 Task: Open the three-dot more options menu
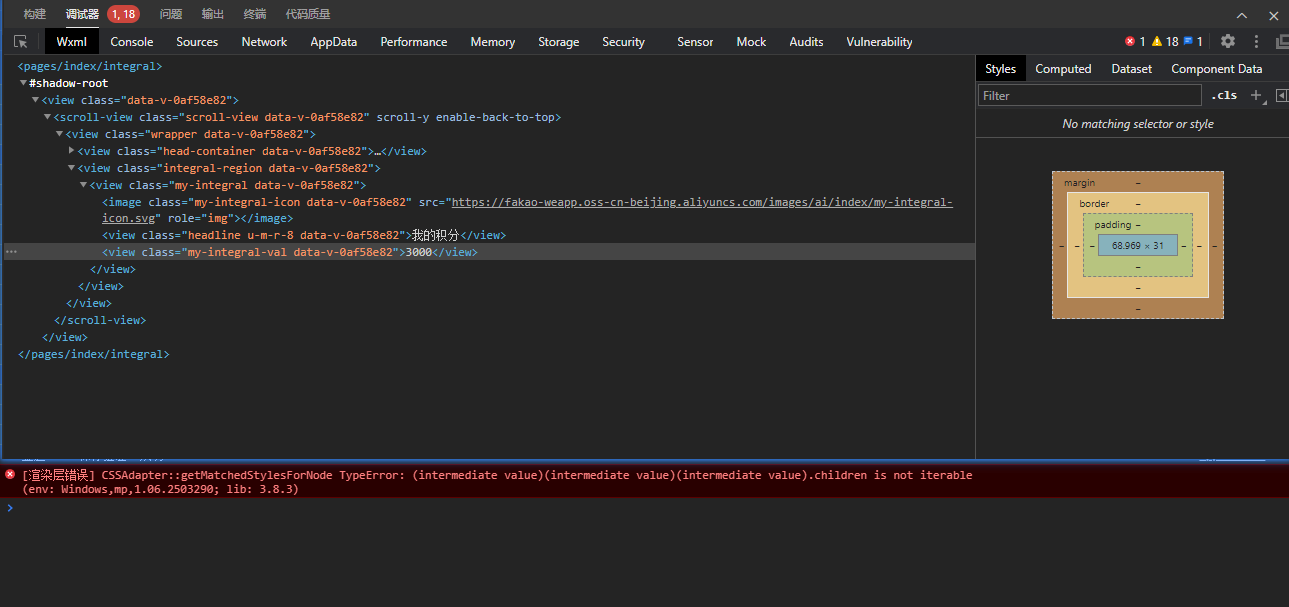tap(1256, 41)
